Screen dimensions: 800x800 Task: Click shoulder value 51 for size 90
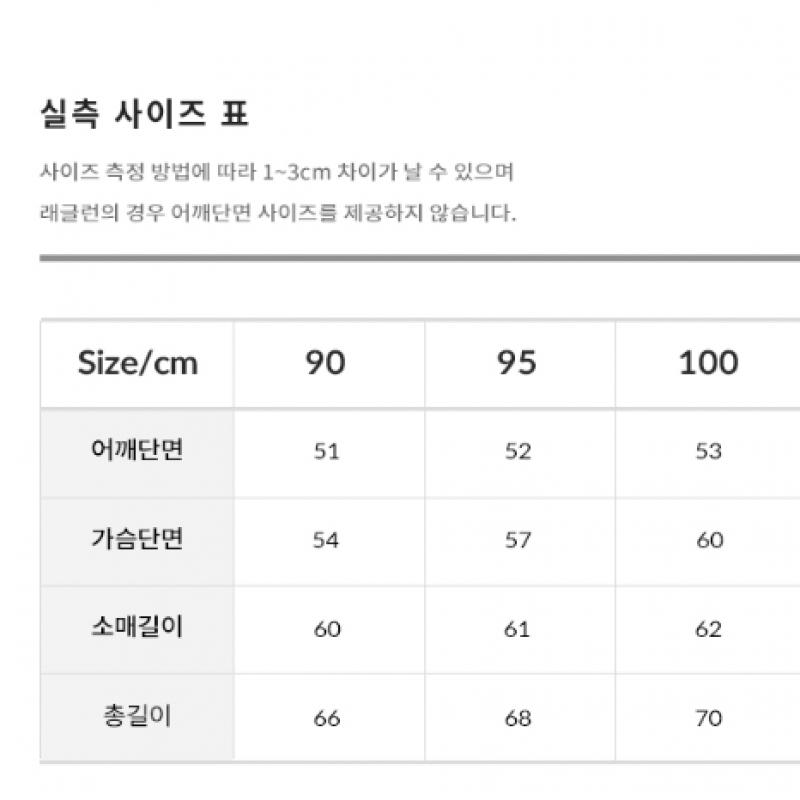326,451
